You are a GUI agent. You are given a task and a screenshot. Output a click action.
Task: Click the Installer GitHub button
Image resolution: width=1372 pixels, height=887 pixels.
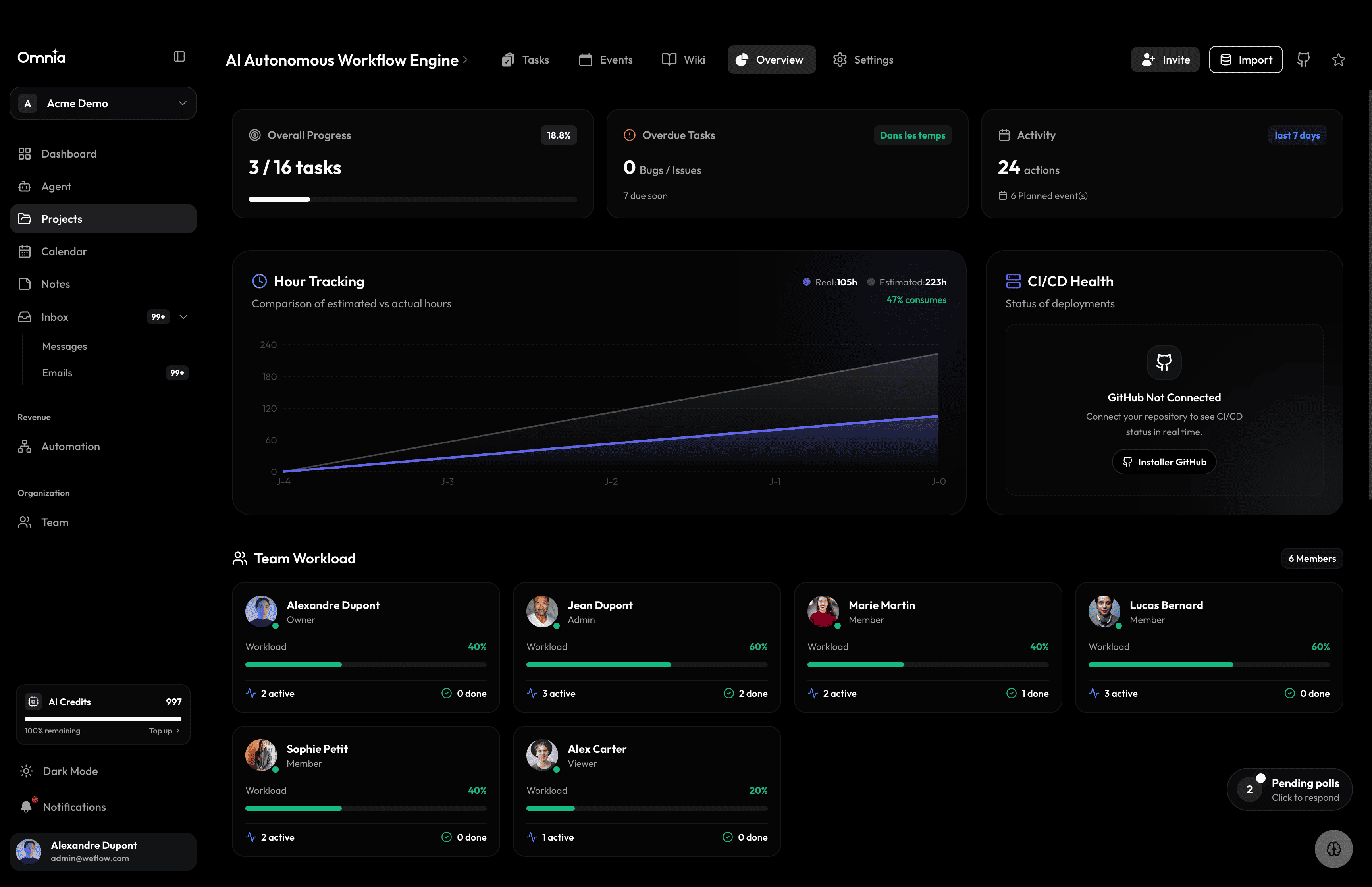[x=1164, y=462]
